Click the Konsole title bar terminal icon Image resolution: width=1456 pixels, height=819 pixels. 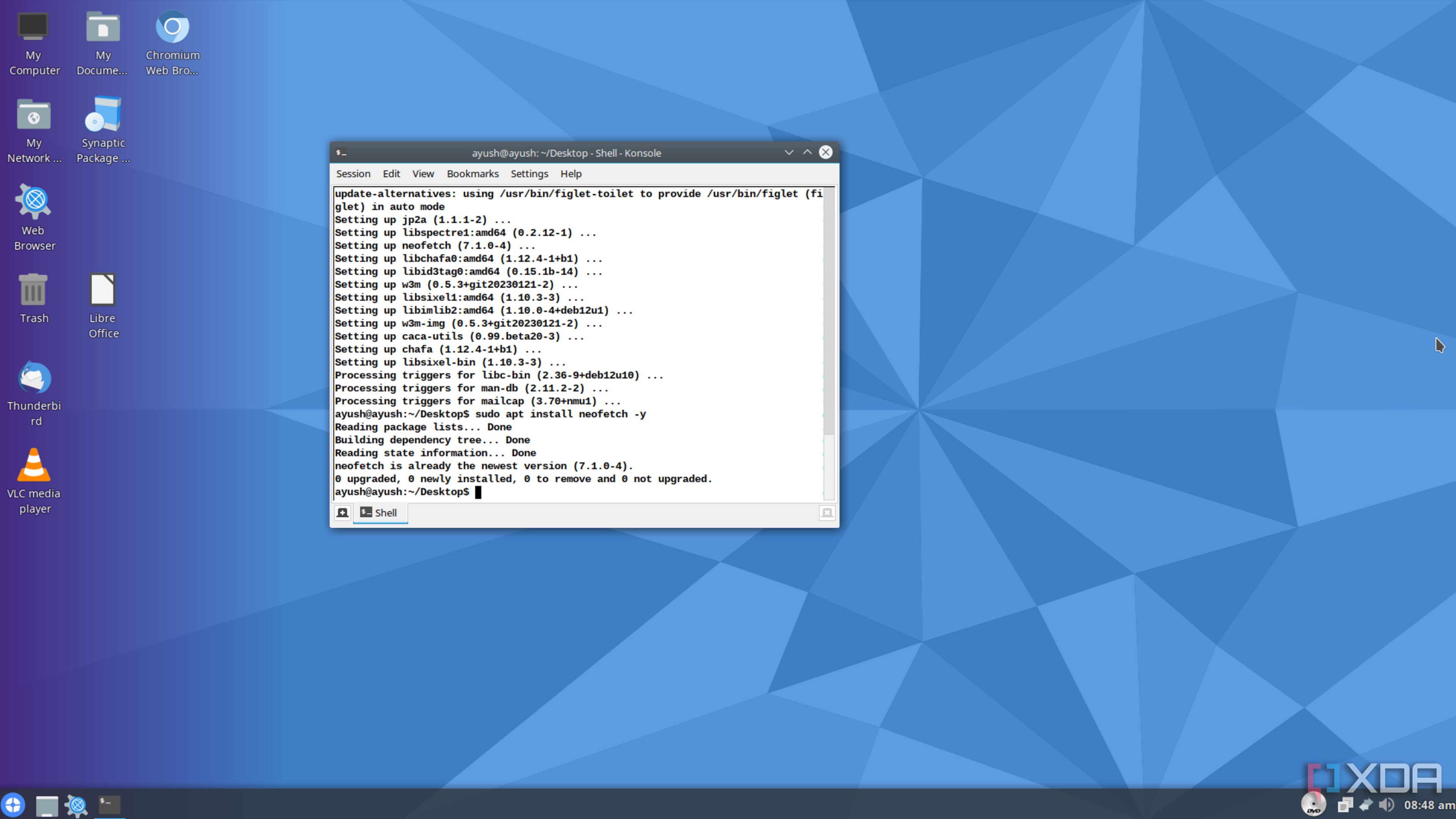341,152
